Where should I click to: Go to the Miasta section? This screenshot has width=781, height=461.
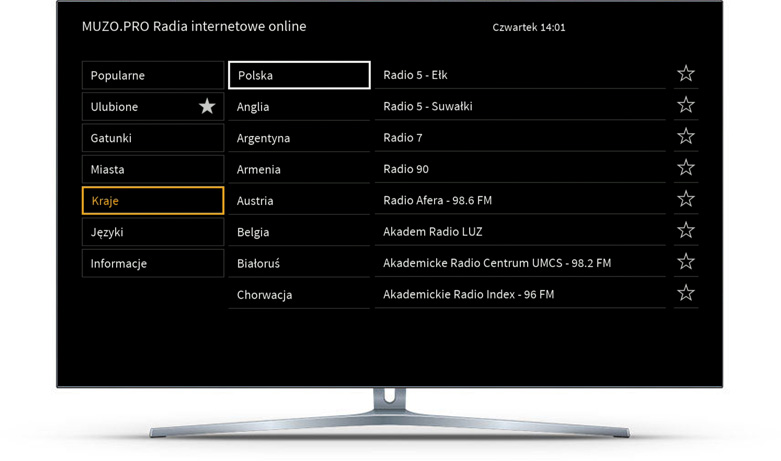click(x=152, y=169)
